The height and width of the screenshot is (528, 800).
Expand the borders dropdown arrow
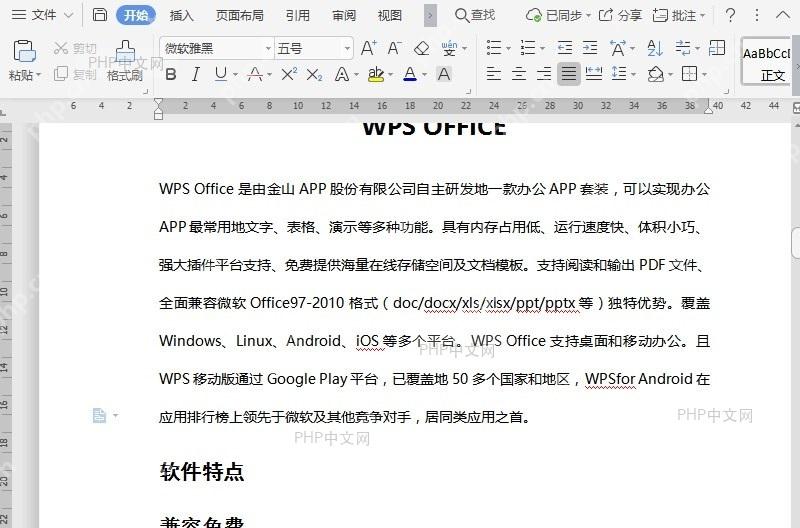click(x=705, y=75)
